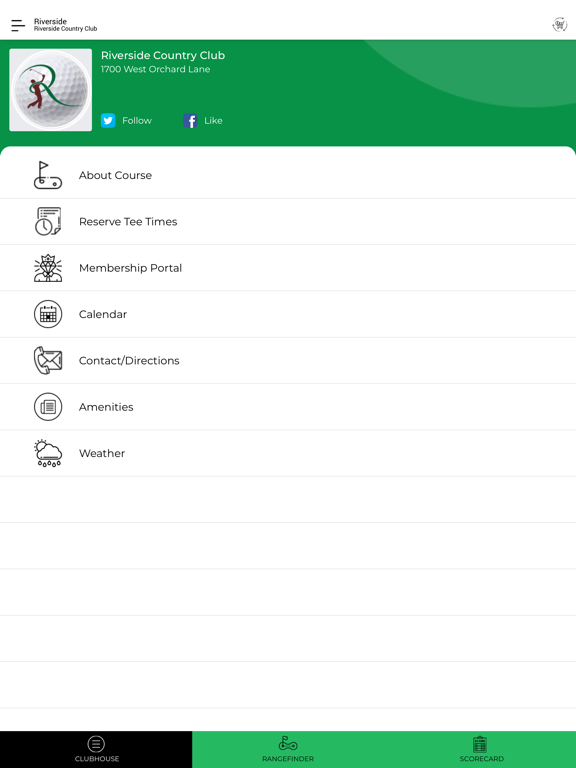Viewport: 576px width, 768px height.
Task: Click the Calendar icon
Action: click(x=48, y=314)
